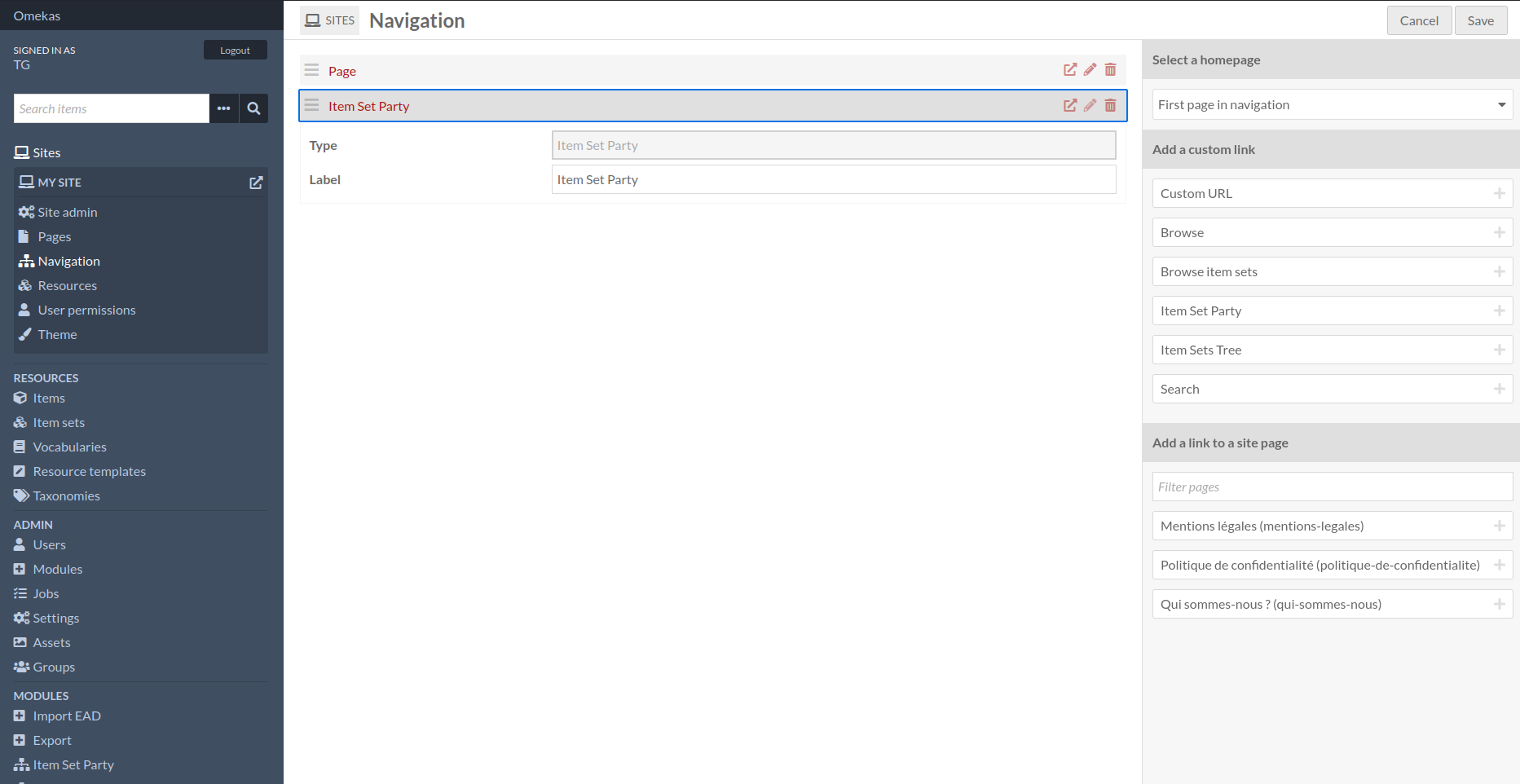
Task: Open Users admin page
Action: tap(40, 544)
